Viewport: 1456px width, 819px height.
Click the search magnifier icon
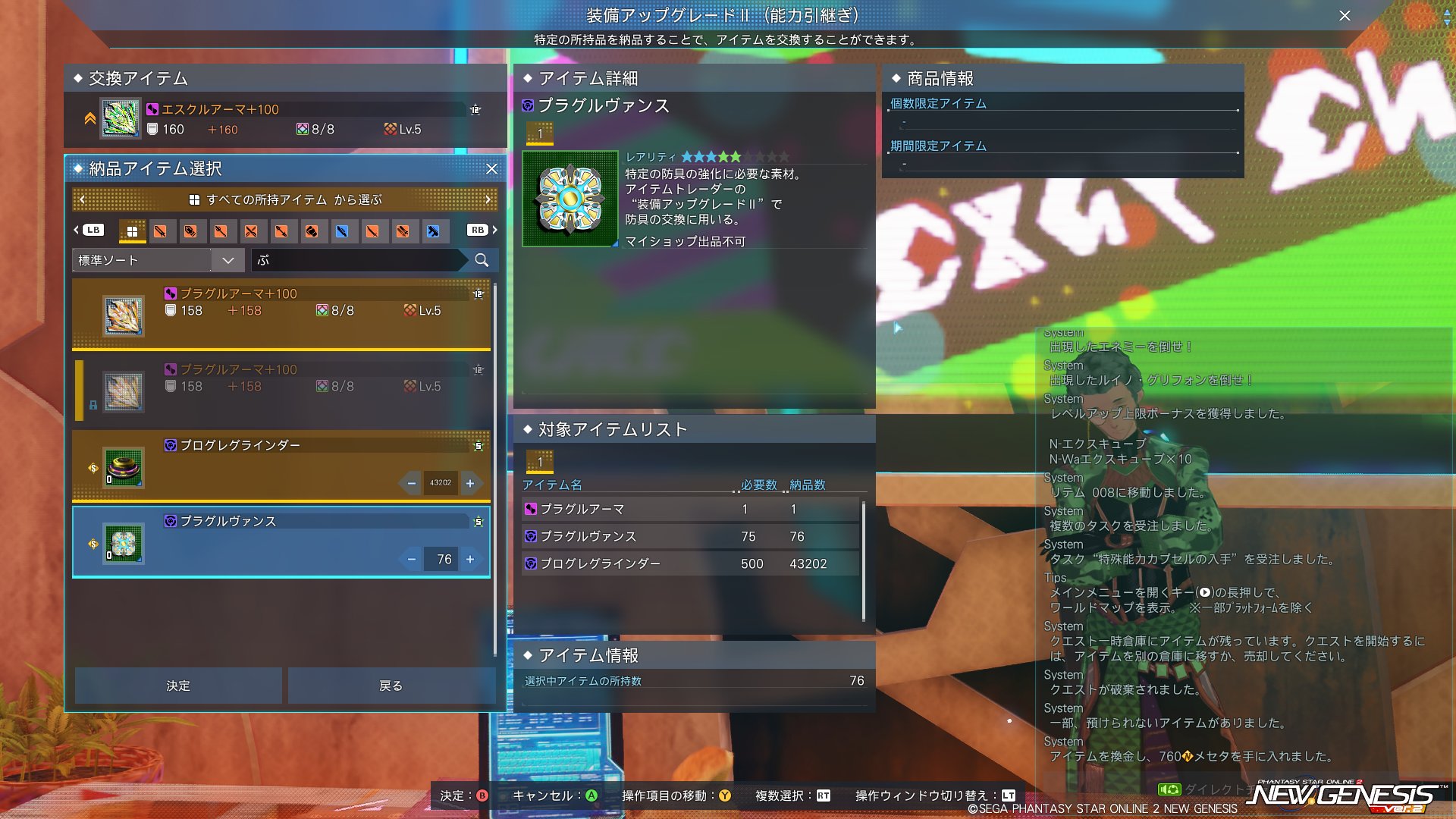click(x=482, y=260)
